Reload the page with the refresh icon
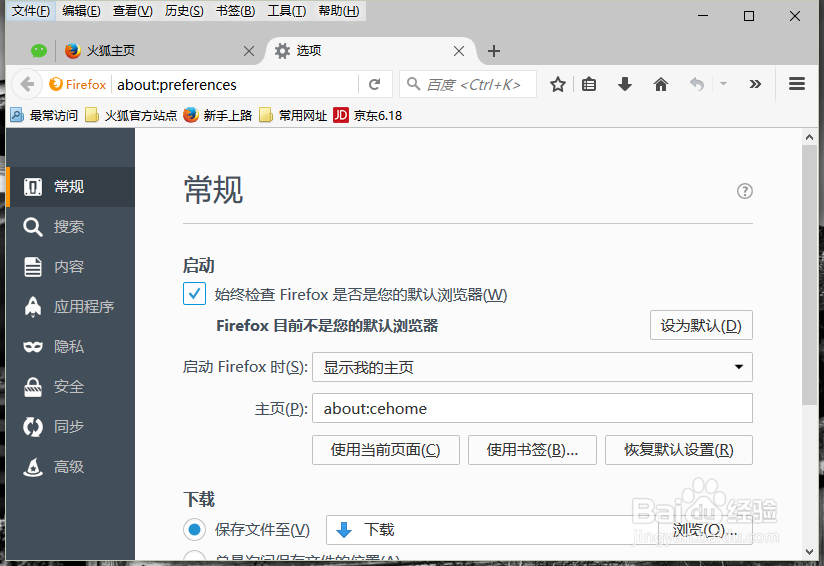This screenshot has height=566, width=824. click(374, 84)
